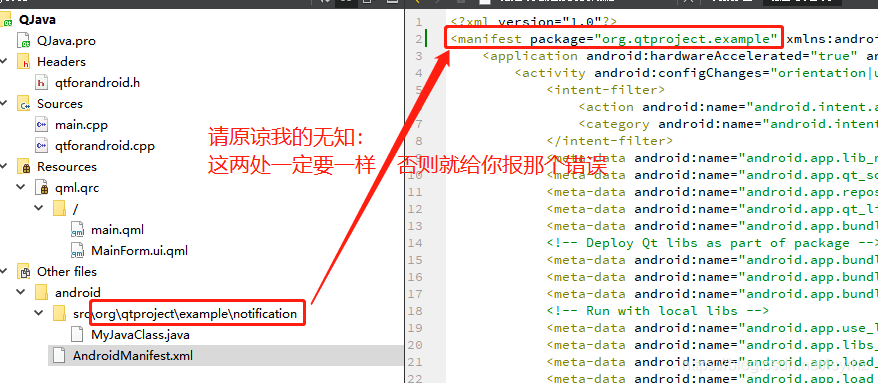Select the src\org\qtproject\example\notification folder
878x383 pixels.
point(185,314)
